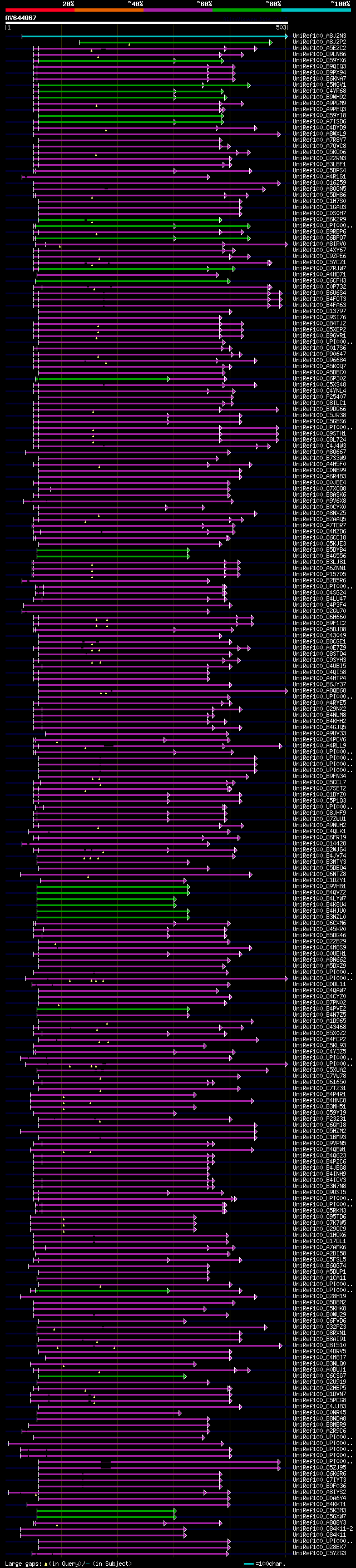The image size is (356, 1568).
Task: Open hit UniRef100_B6K2R9
Action: (319, 220)
